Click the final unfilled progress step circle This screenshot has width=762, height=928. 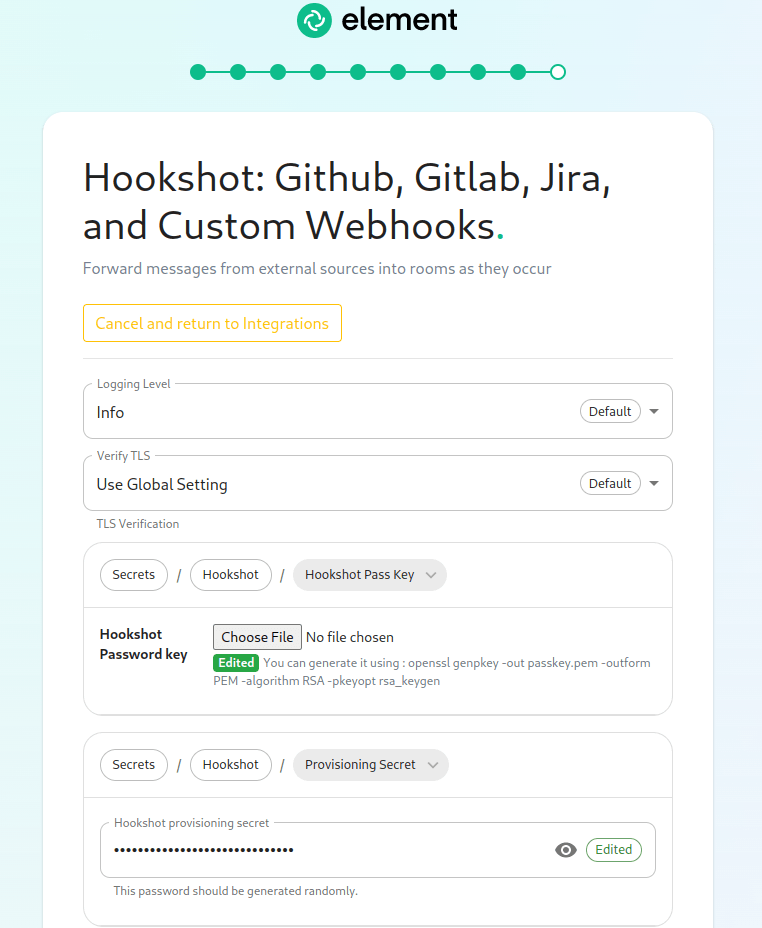pos(558,72)
